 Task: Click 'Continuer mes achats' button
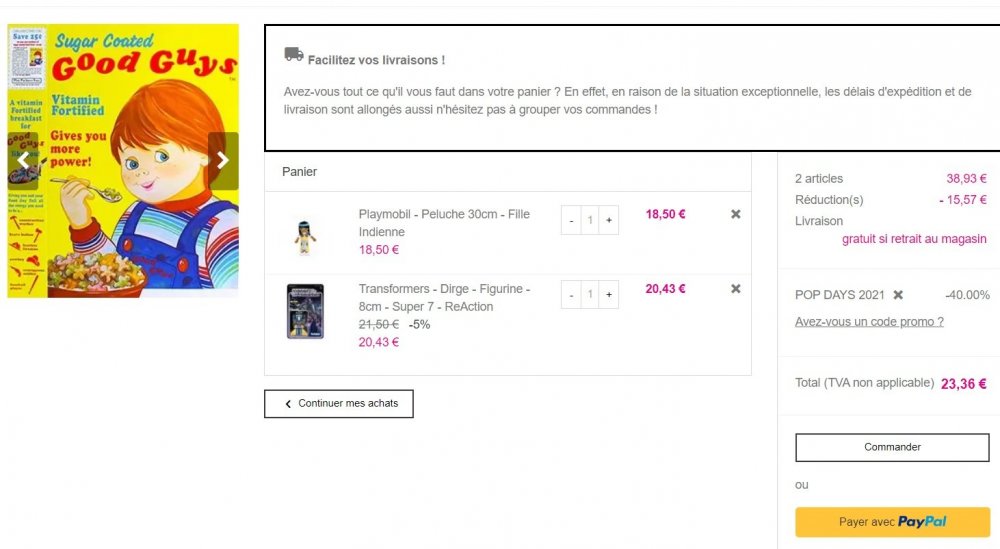pyautogui.click(x=339, y=404)
